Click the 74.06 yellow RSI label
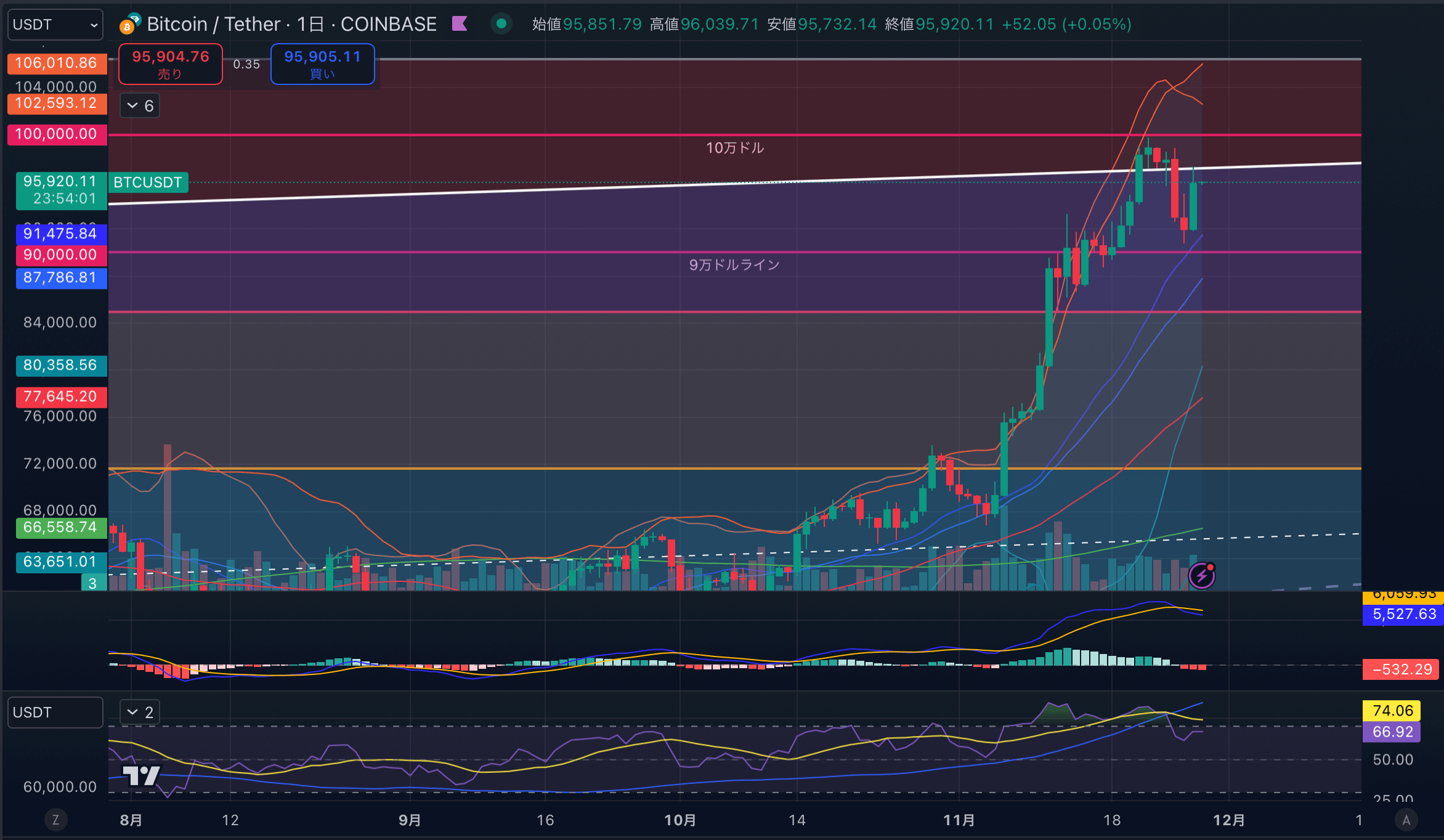1444x840 pixels. [x=1392, y=711]
